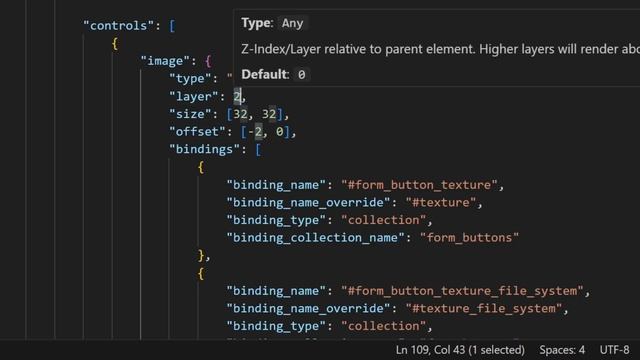Click the "#form_button_texture" string value

[419, 185]
